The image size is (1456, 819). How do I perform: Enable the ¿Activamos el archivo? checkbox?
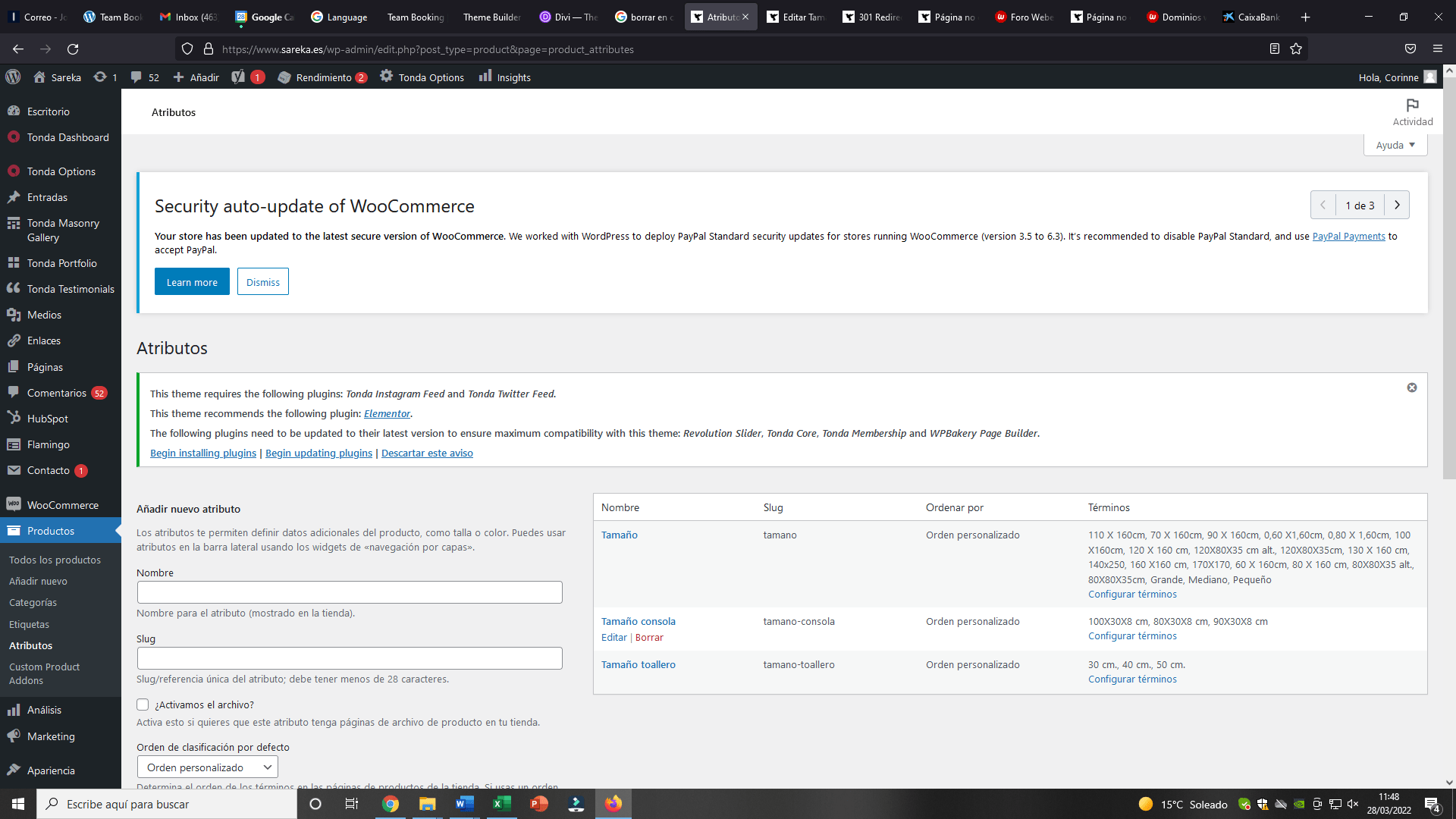point(143,704)
